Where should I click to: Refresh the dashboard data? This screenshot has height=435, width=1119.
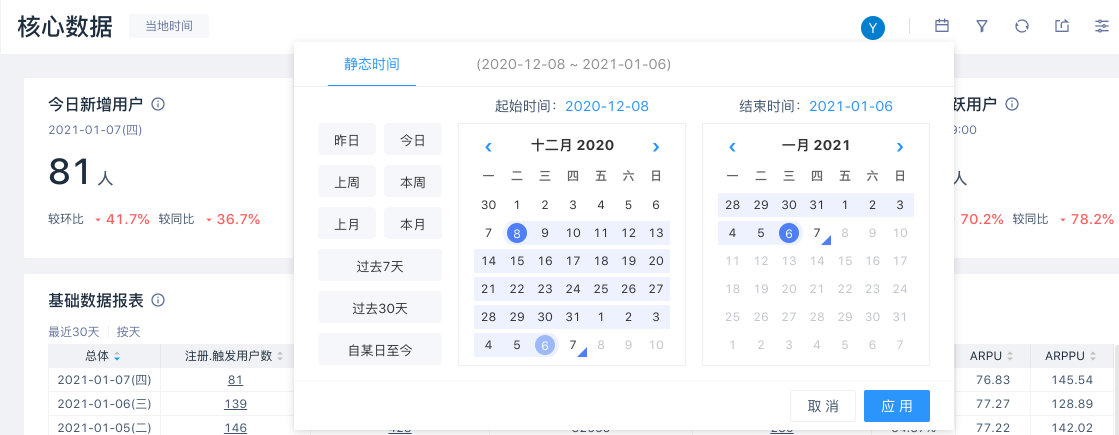1021,27
